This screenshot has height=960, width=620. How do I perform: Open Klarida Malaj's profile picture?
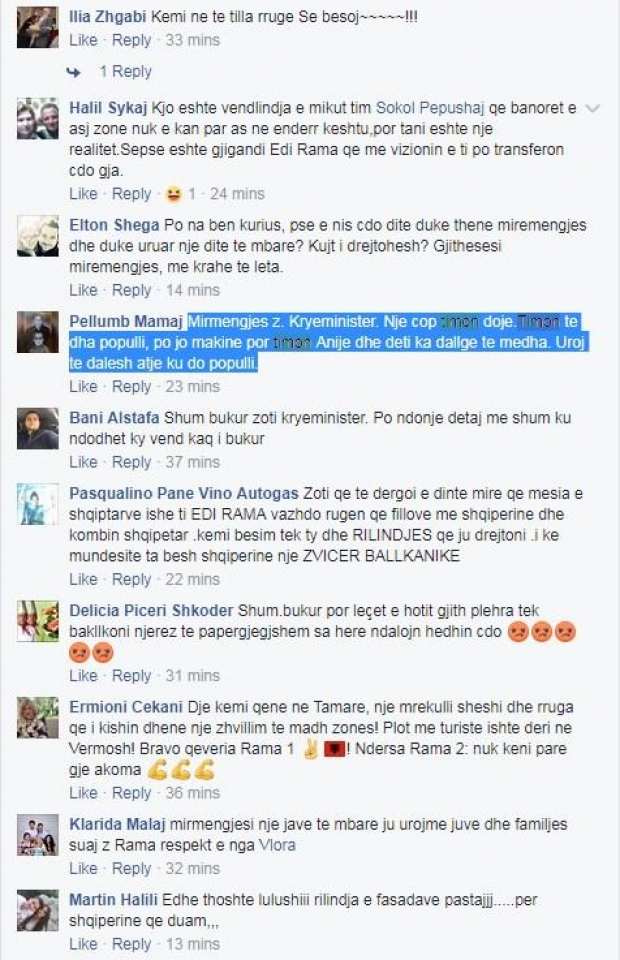(38, 835)
